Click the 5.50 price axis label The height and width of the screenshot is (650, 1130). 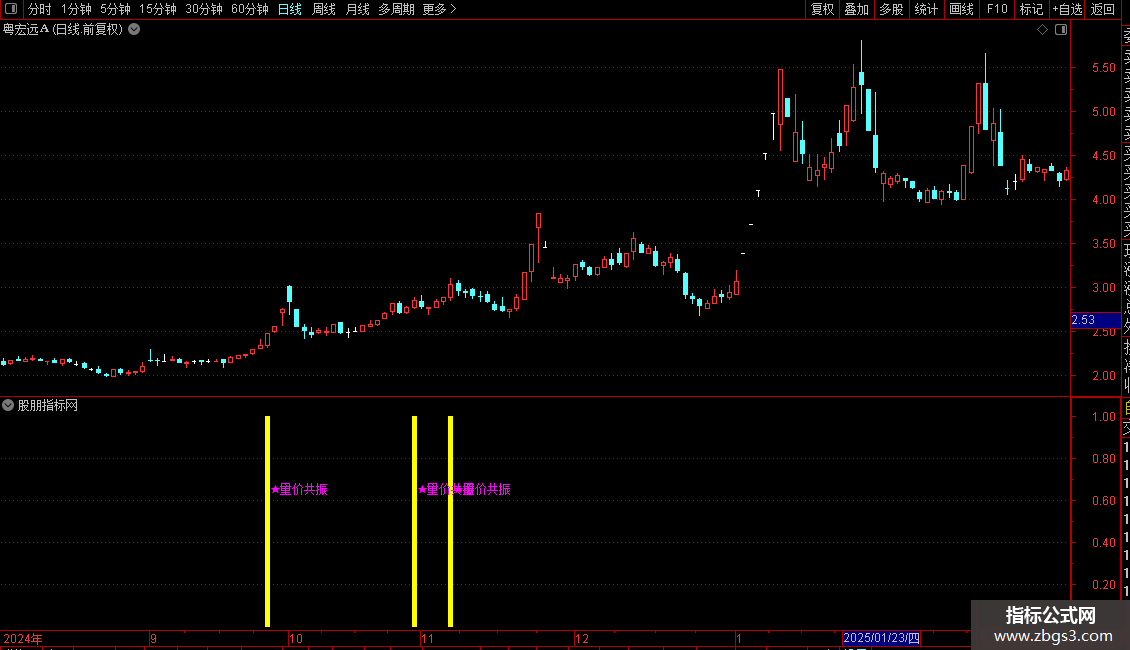[x=1103, y=68]
